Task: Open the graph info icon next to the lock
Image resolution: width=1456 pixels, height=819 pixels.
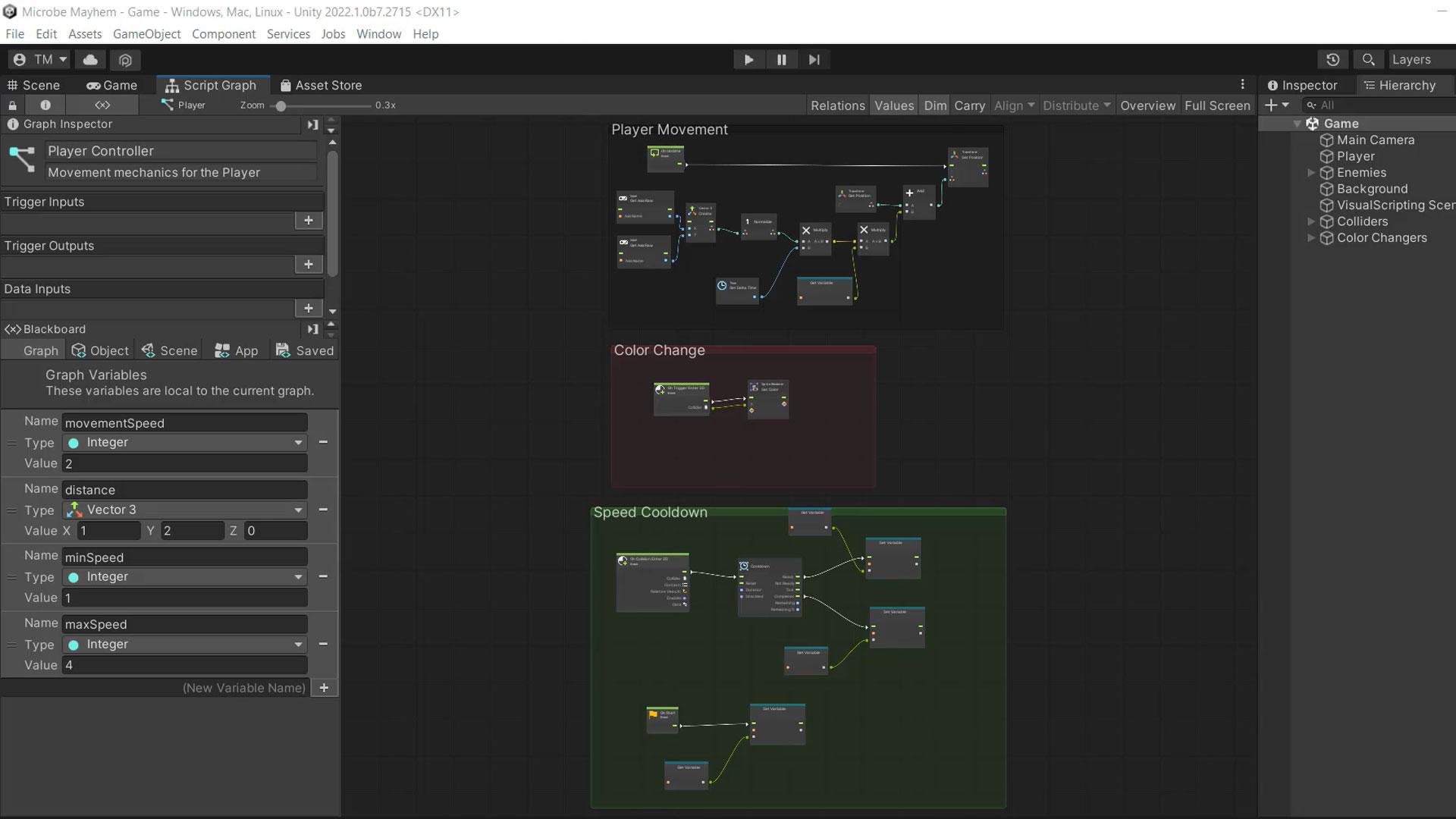Action: [x=45, y=105]
